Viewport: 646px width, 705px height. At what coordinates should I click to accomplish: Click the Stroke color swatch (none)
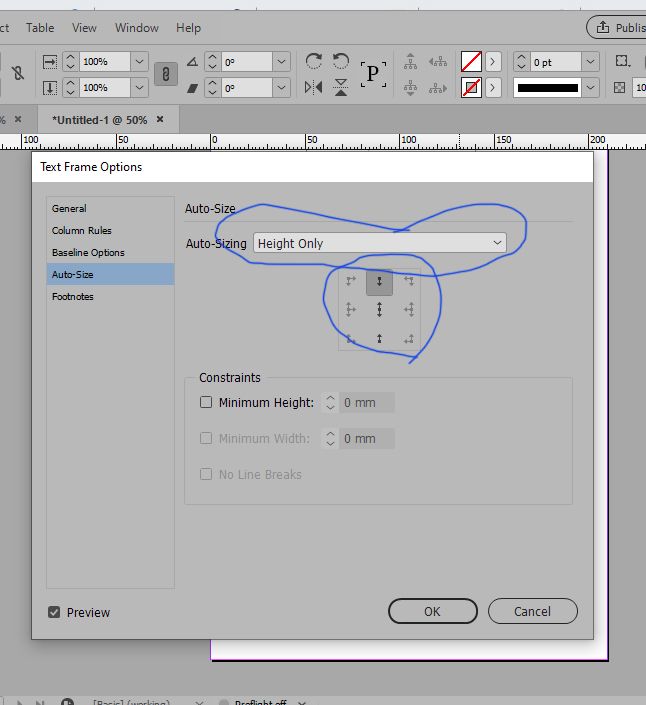pos(471,88)
